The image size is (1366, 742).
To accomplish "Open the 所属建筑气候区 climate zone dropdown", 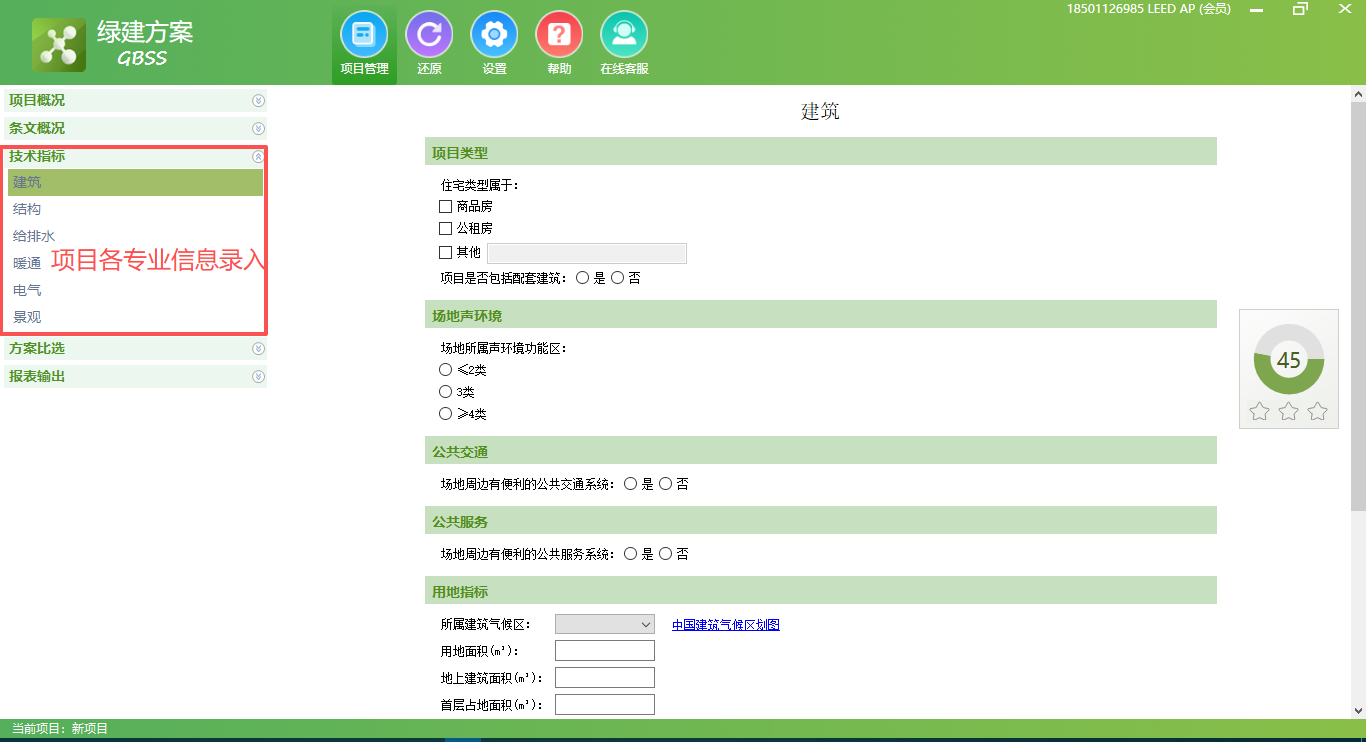I will (604, 623).
